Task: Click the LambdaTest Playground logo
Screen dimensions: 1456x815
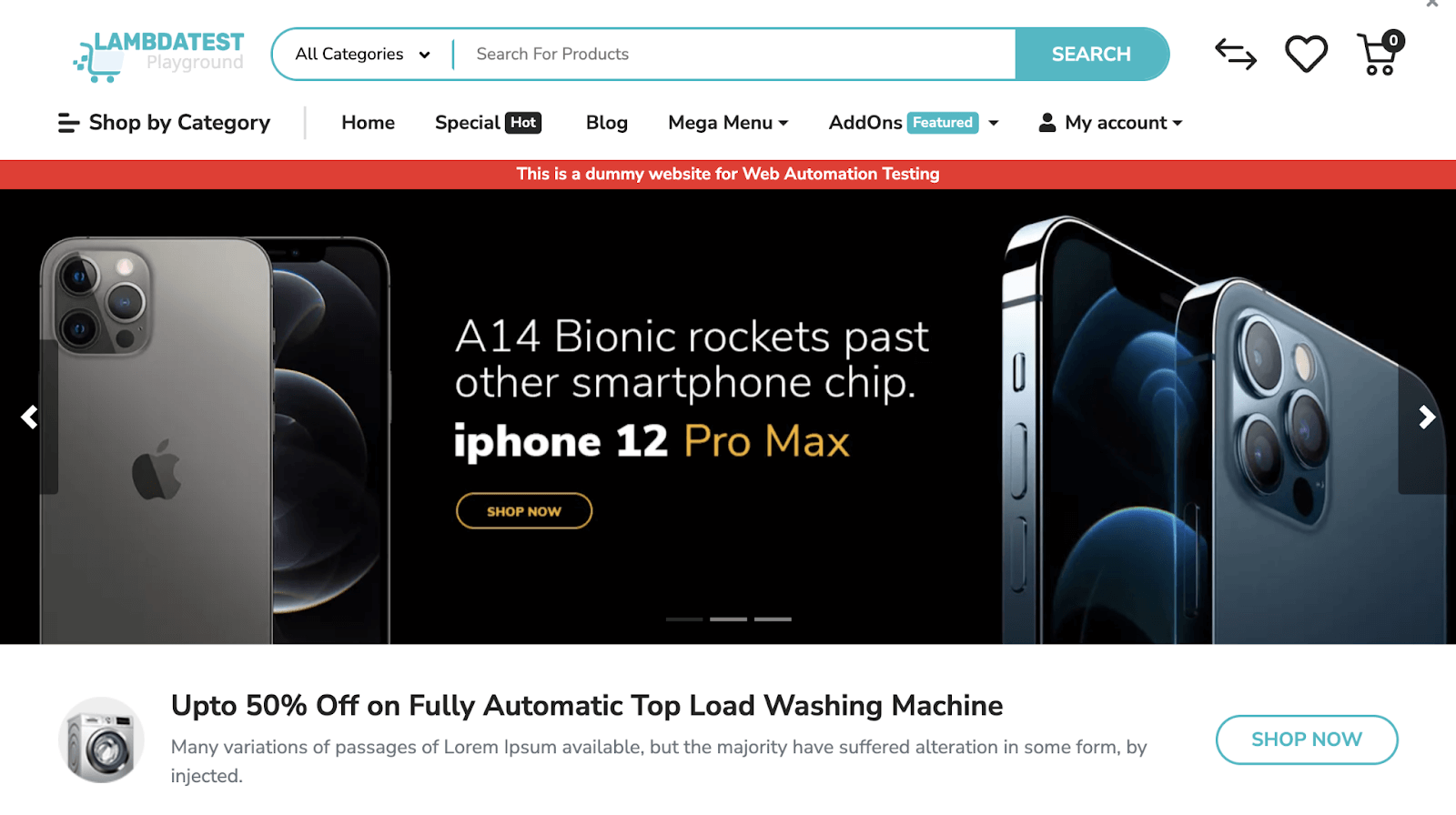Action: tap(158, 55)
